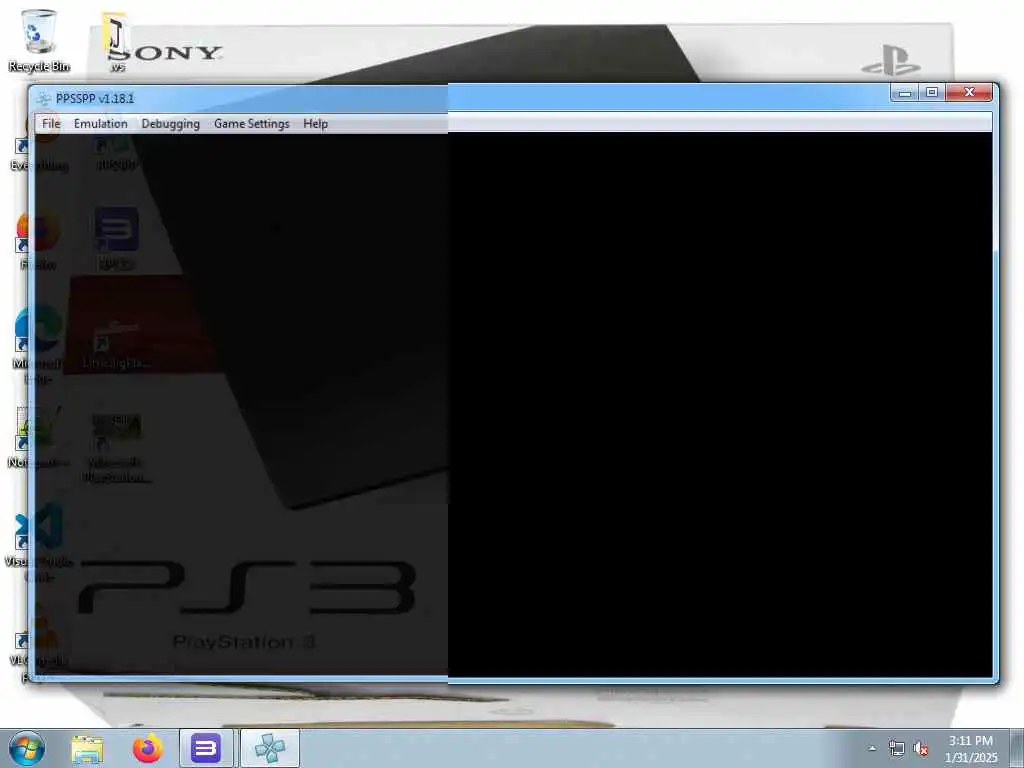The width and height of the screenshot is (1024, 768).
Task: Click the Show desktop button
Action: (x=1017, y=748)
